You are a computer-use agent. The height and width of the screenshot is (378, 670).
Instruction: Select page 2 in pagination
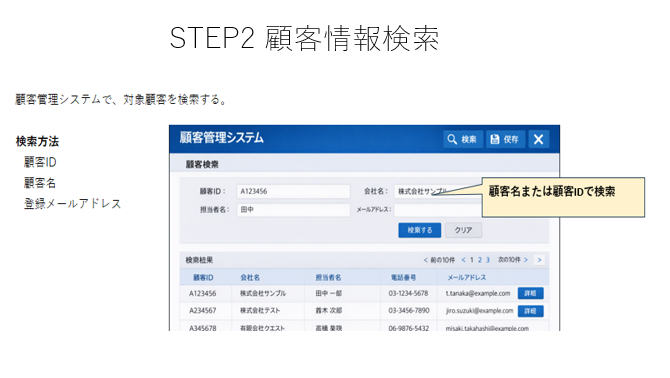coord(480,260)
